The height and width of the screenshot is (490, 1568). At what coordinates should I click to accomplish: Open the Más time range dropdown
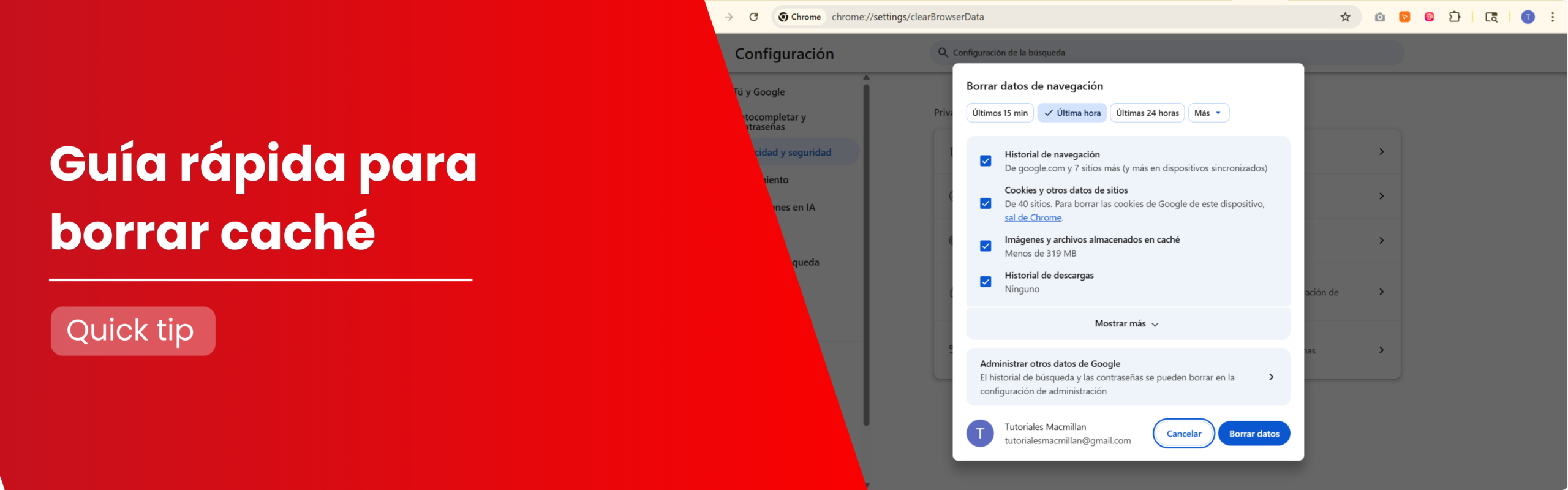tap(1208, 113)
